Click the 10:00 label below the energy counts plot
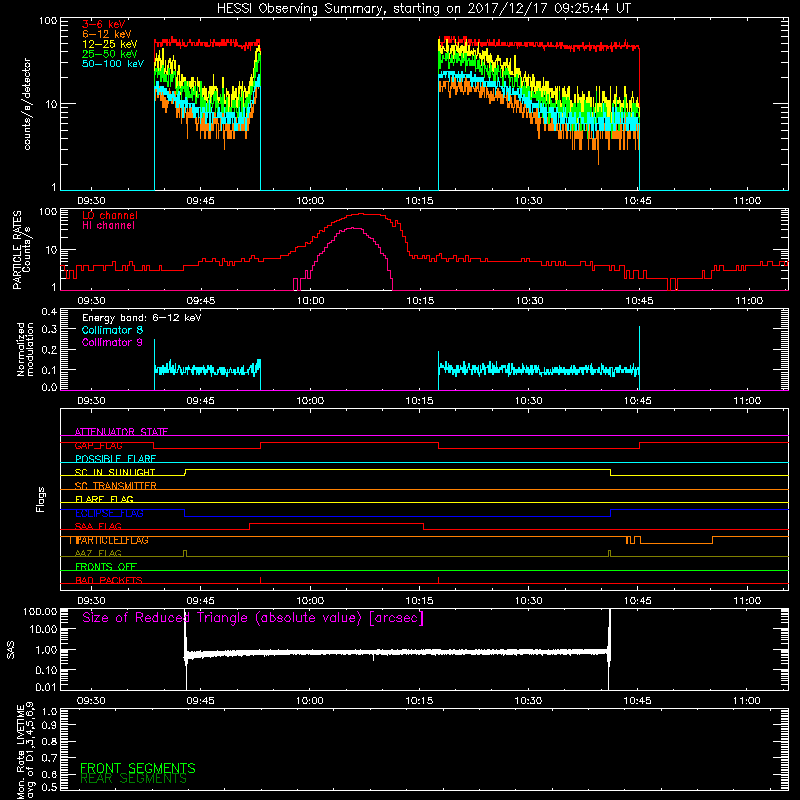This screenshot has height=800, width=800. [x=310, y=201]
